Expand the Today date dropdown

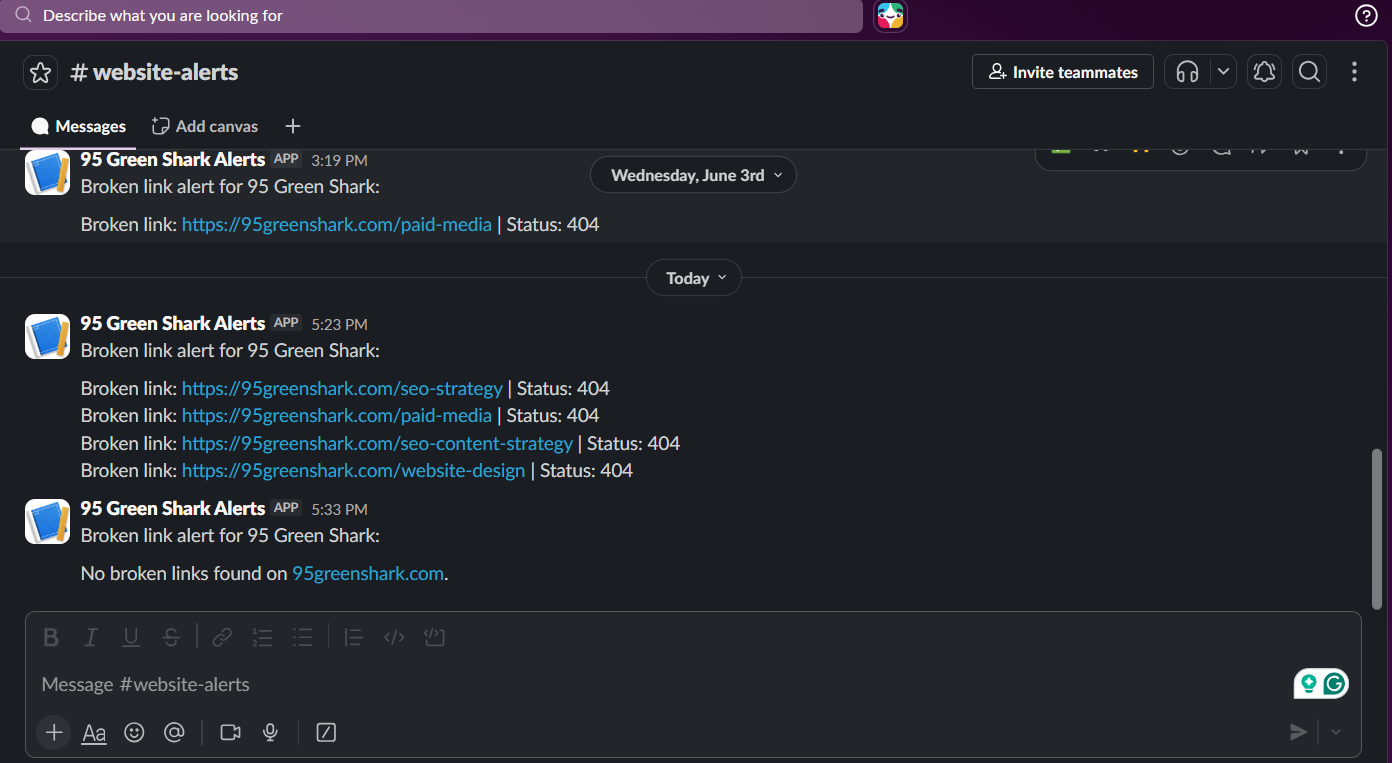click(x=694, y=278)
